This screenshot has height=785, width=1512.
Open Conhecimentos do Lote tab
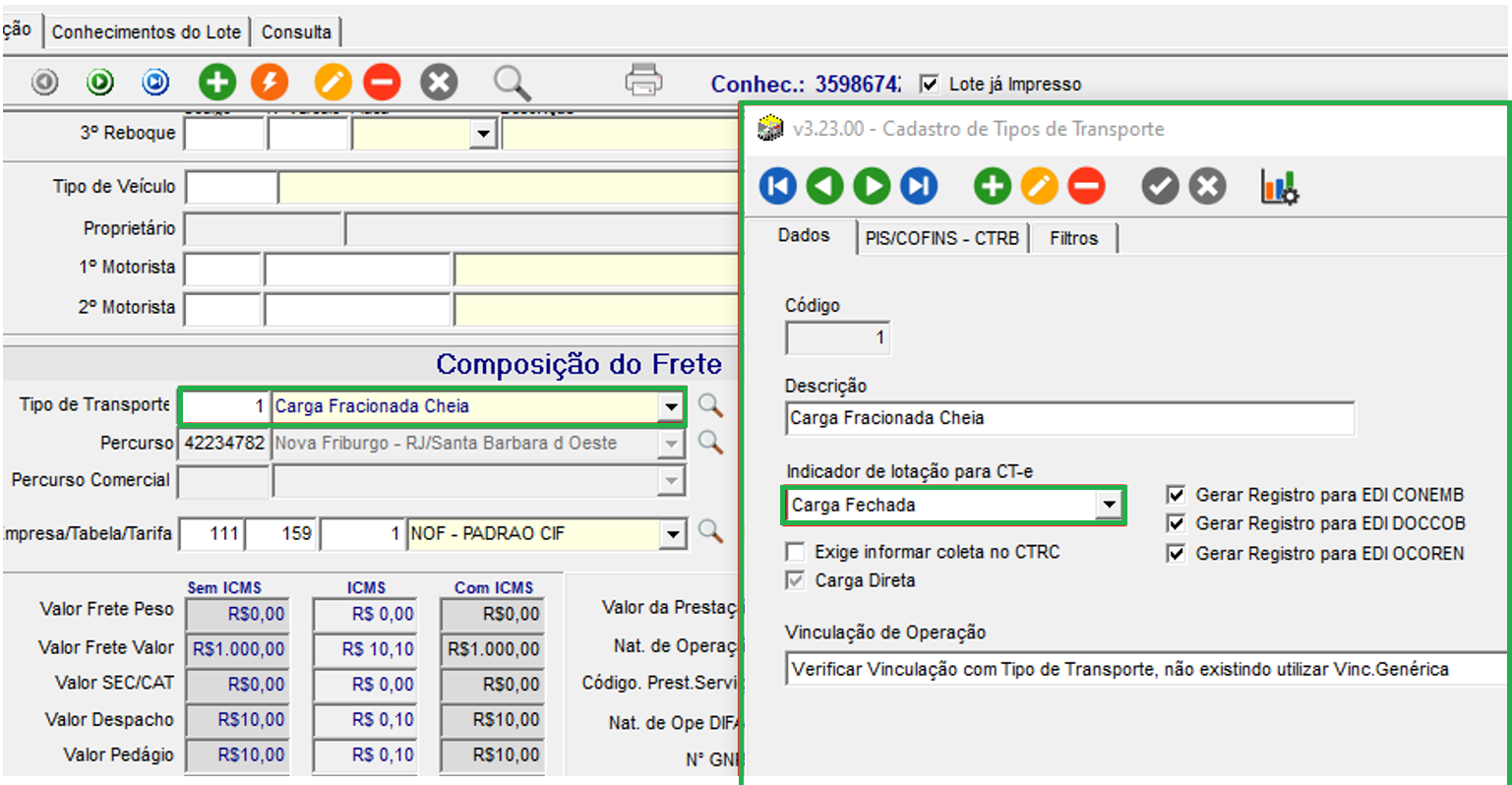(x=147, y=32)
